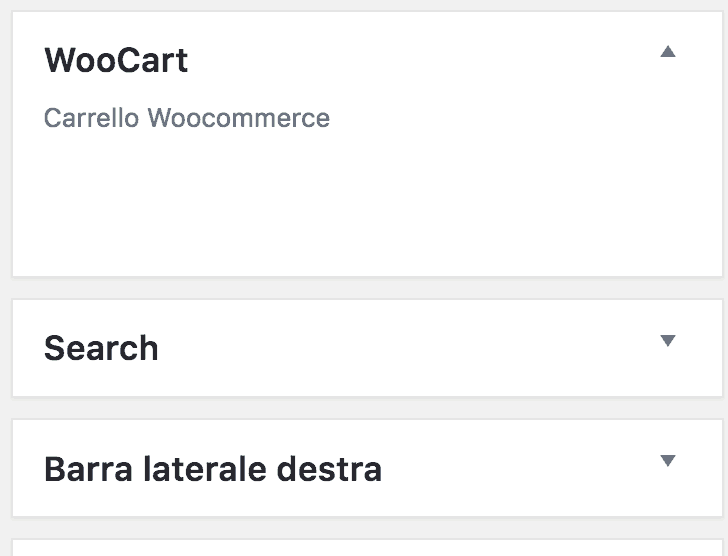728x556 pixels.
Task: Click the WooCart heading text
Action: coord(116,61)
